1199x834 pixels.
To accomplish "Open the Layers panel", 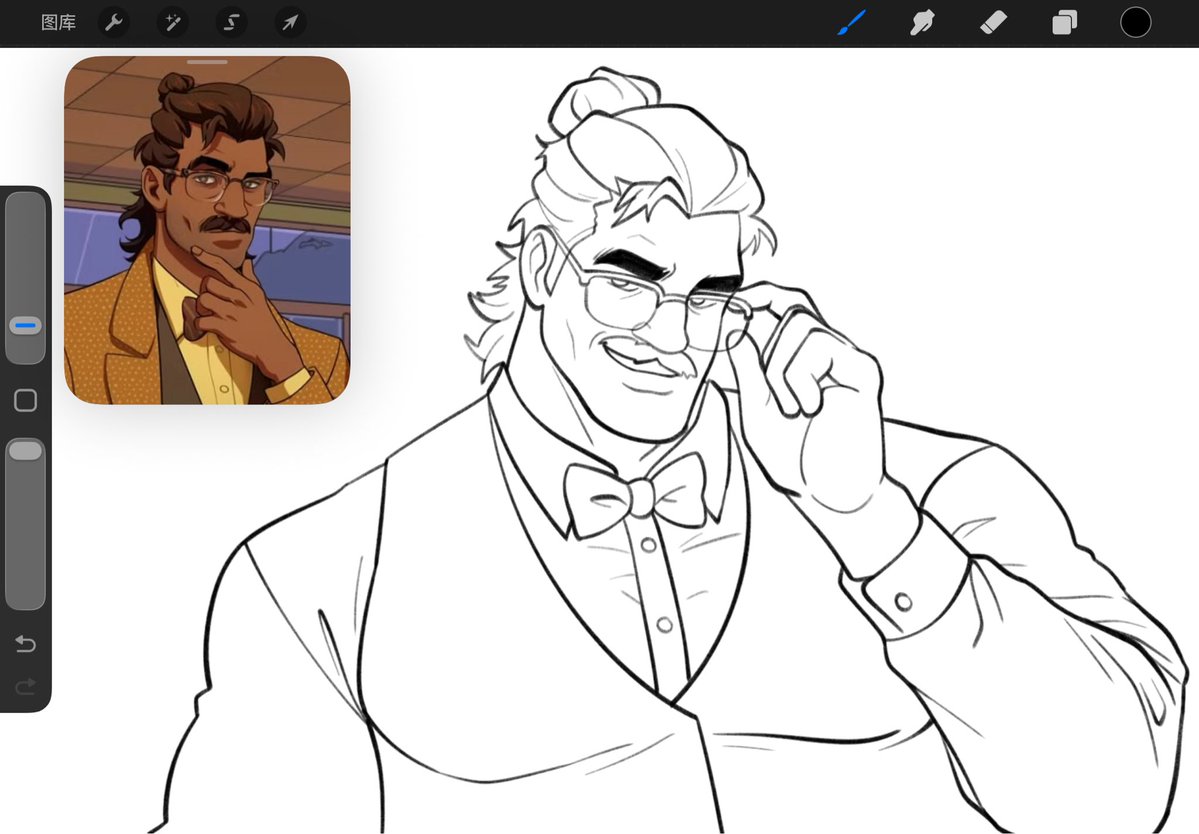I will [x=1064, y=23].
